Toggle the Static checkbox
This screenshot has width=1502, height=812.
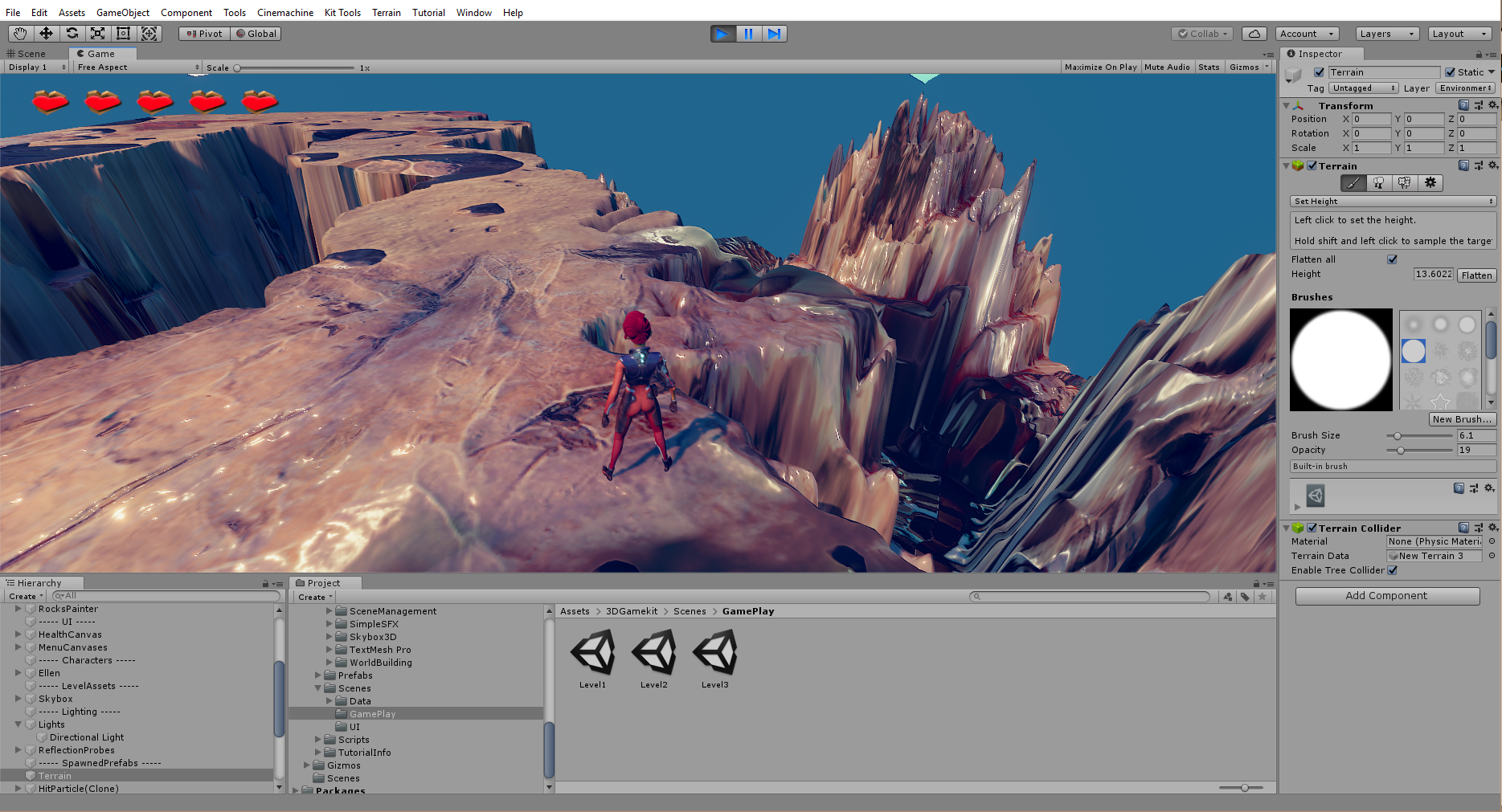click(1451, 72)
